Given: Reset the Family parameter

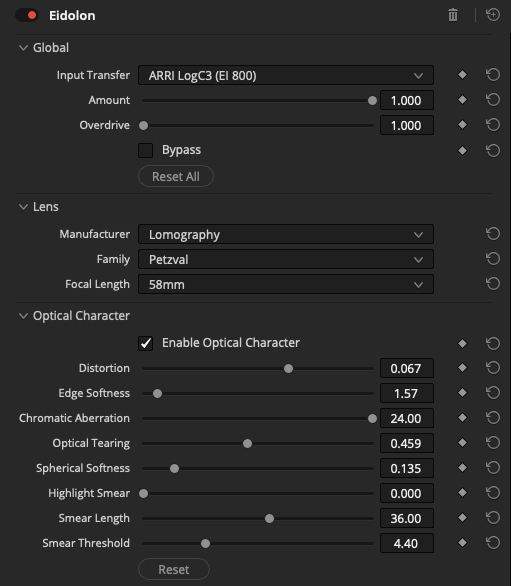Looking at the screenshot, I should click(x=493, y=259).
